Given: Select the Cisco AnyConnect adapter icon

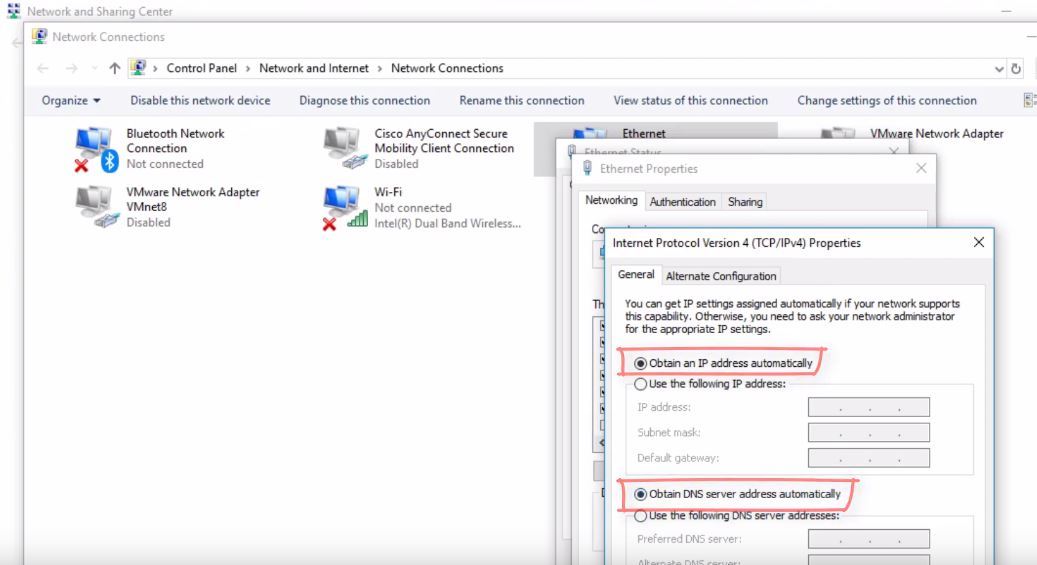Looking at the screenshot, I should click(345, 148).
